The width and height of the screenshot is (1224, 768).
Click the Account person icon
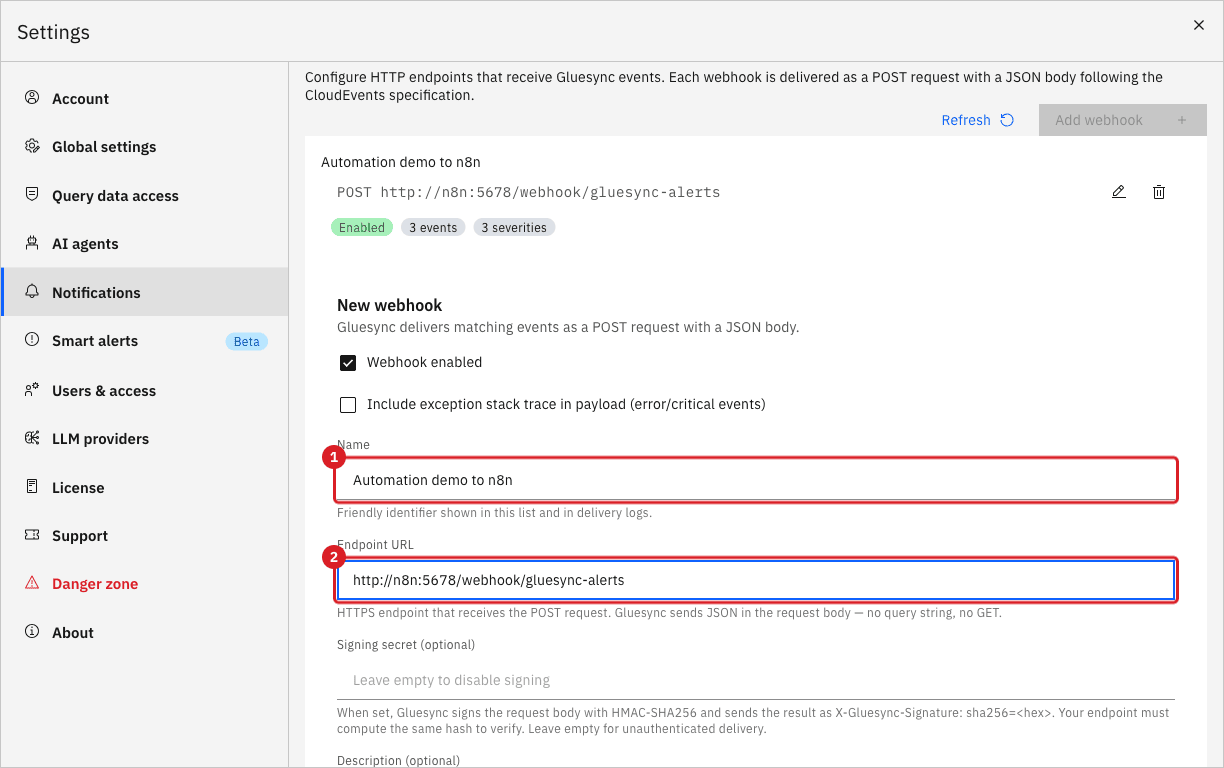click(x=32, y=98)
